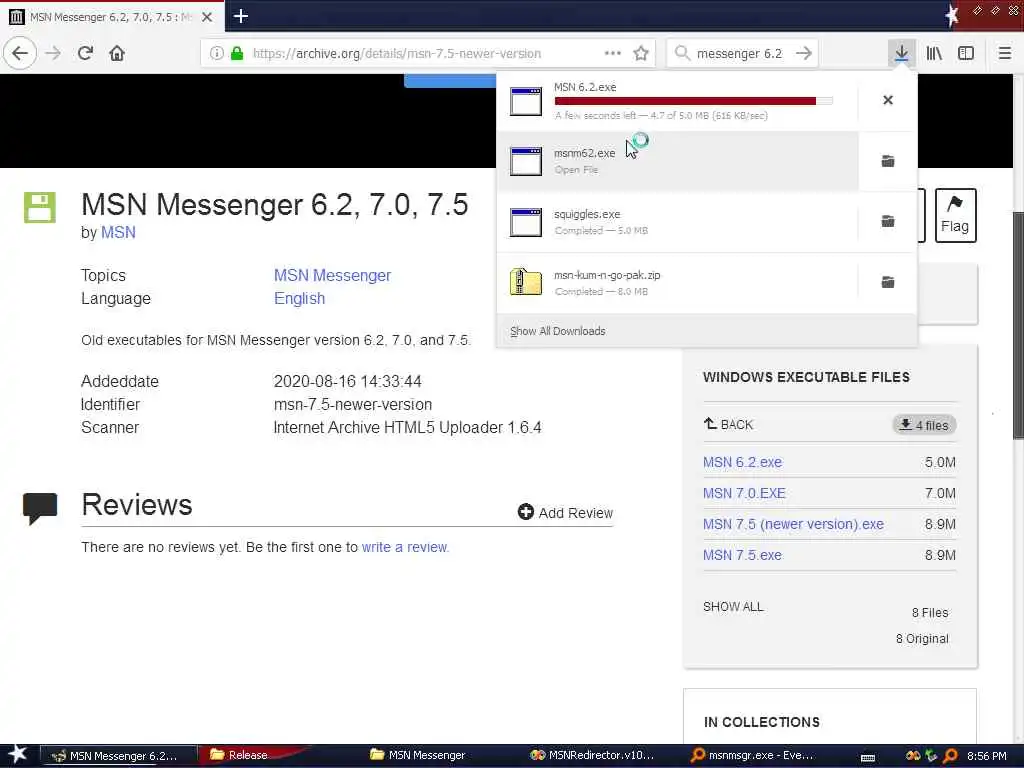This screenshot has width=1024, height=768.
Task: Open the MSN author link
Action: coord(118,232)
